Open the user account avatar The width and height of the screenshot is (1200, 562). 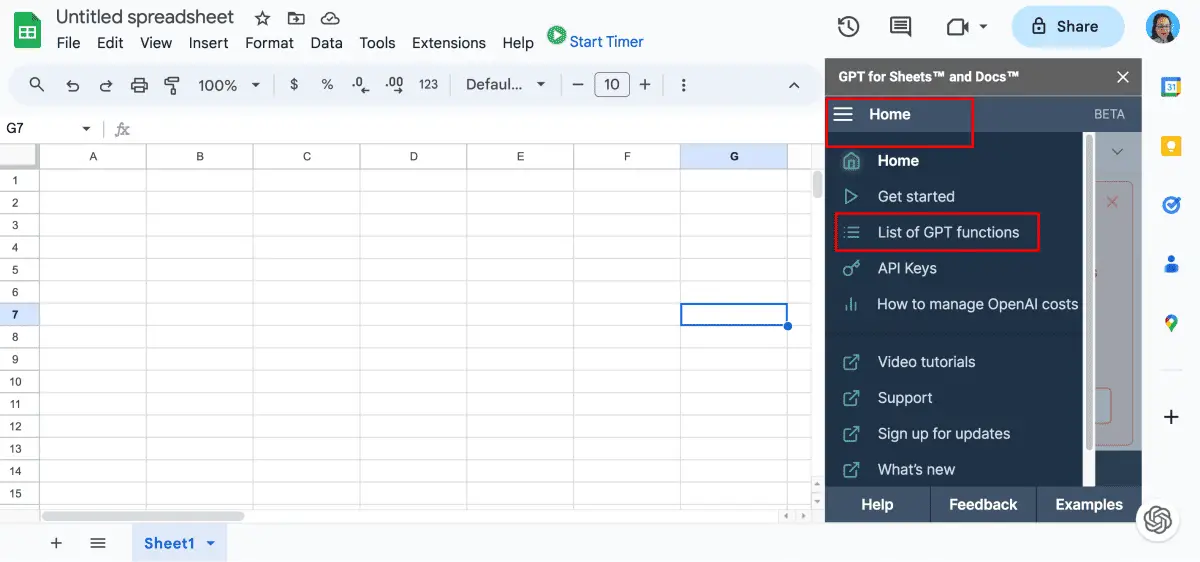click(1162, 27)
